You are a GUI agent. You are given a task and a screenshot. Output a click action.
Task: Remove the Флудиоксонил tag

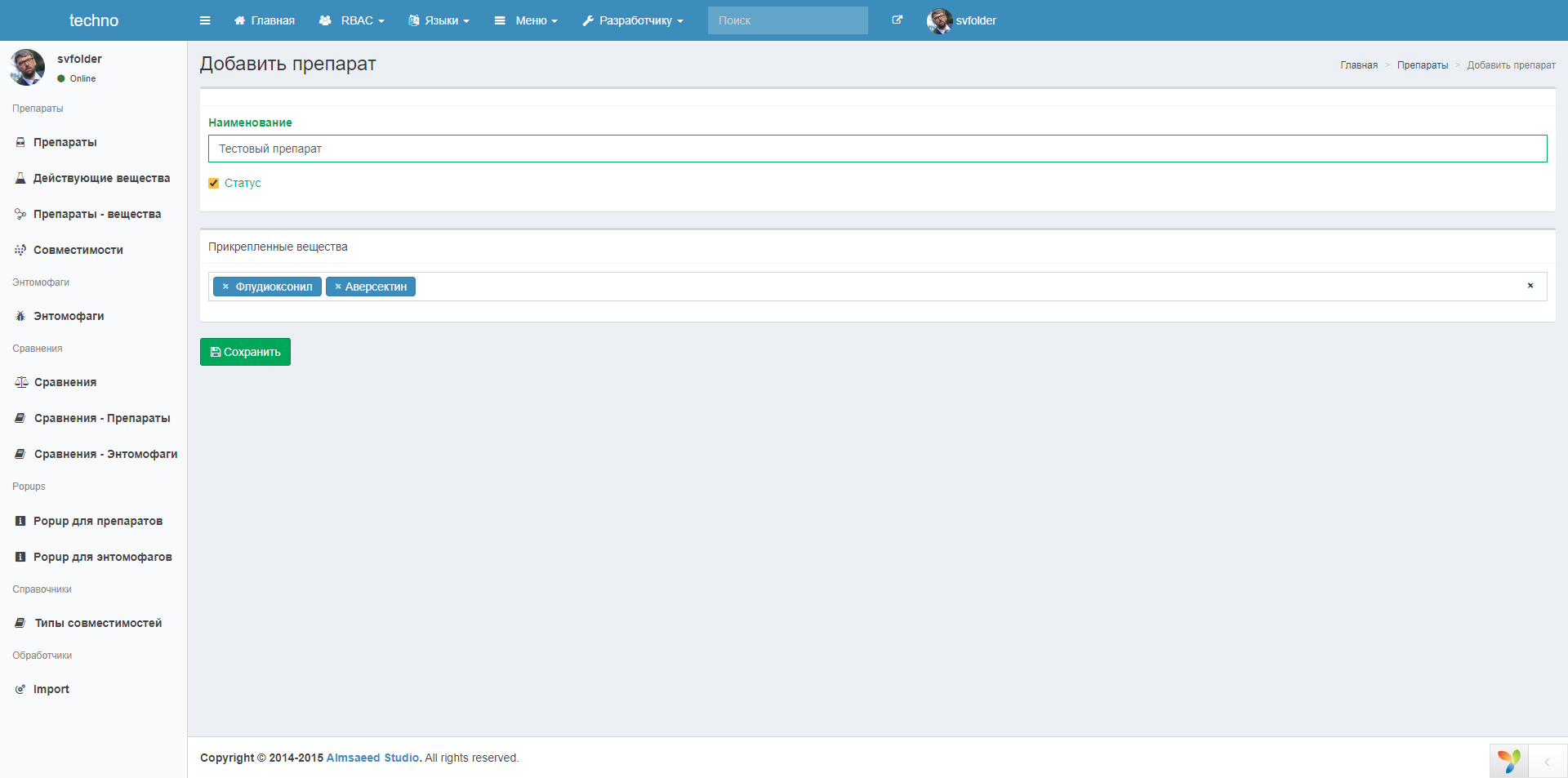[x=225, y=287]
